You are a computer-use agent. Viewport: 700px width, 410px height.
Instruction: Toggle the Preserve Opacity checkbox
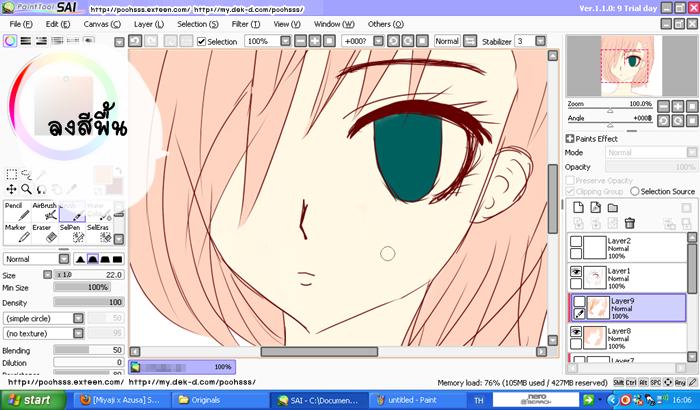[x=570, y=180]
